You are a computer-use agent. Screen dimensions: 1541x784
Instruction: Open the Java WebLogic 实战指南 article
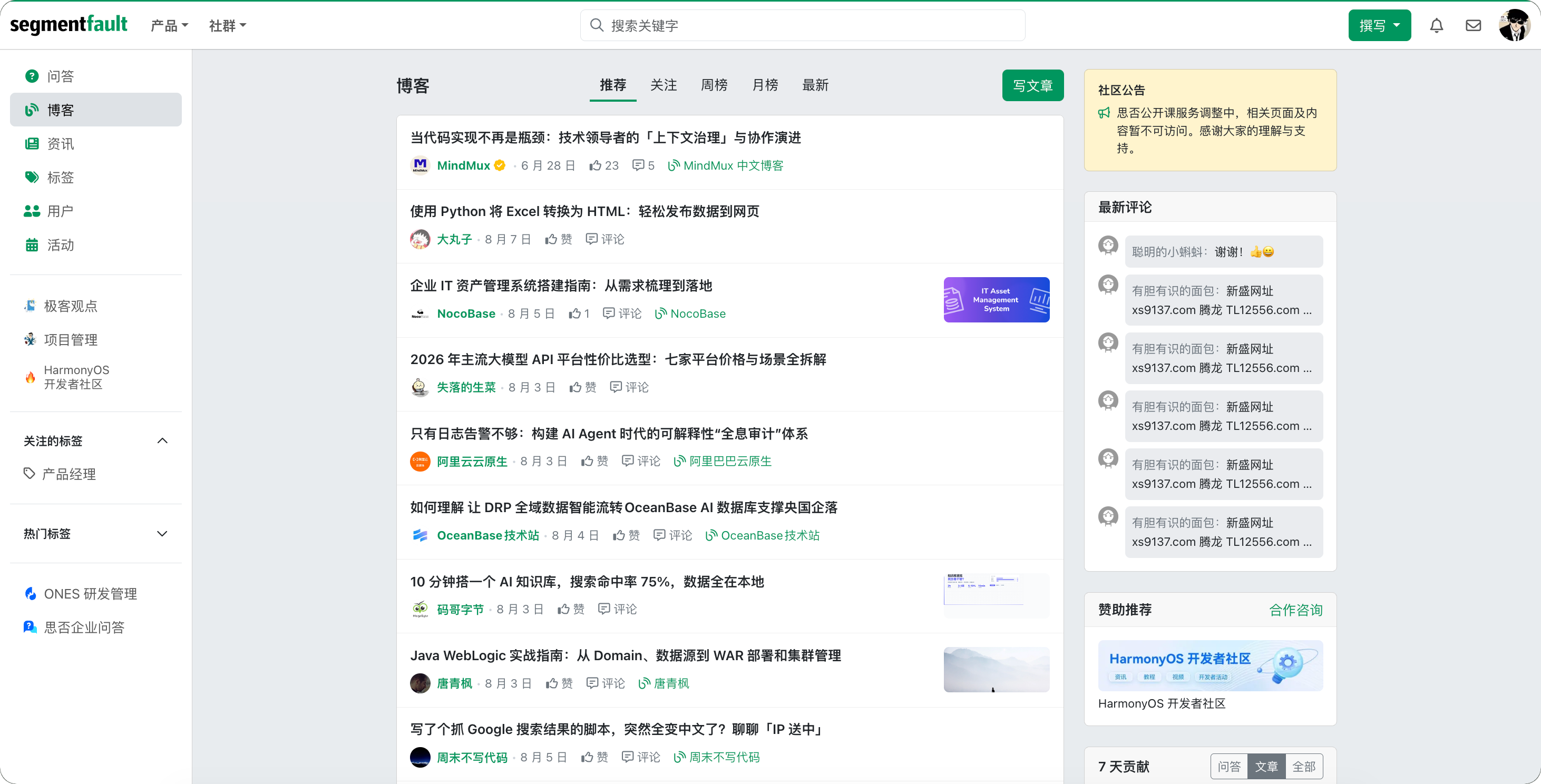click(x=626, y=655)
